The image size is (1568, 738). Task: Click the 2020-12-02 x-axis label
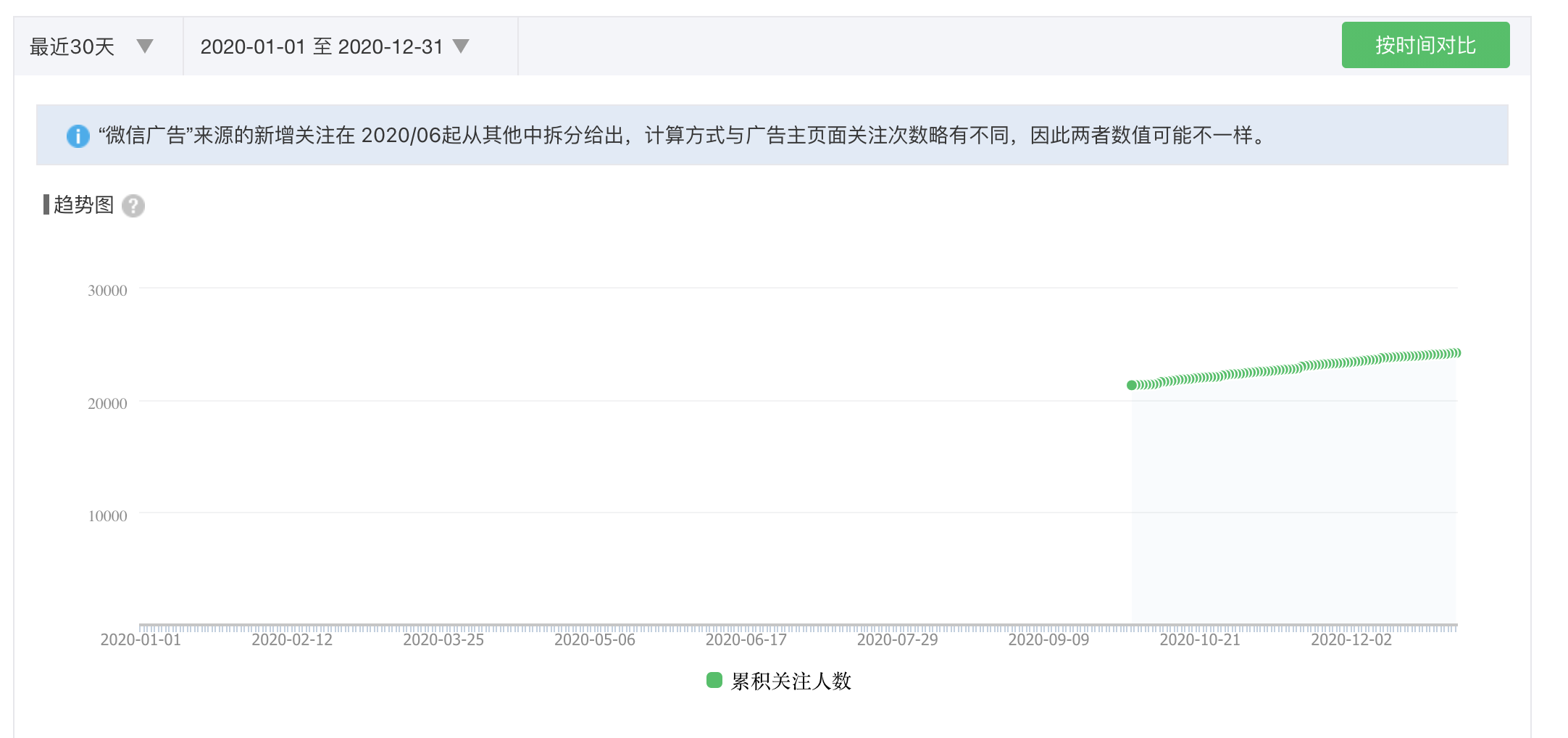1352,639
